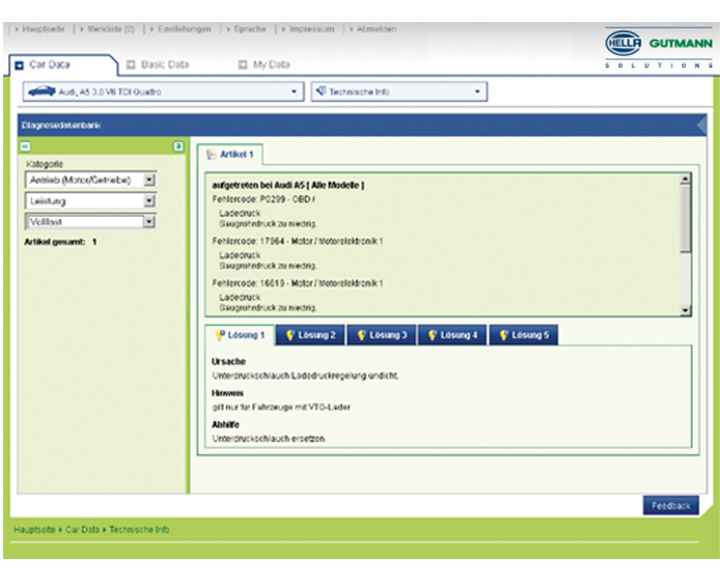
Task: Click right arrow icon on sidebar header
Action: [178, 146]
